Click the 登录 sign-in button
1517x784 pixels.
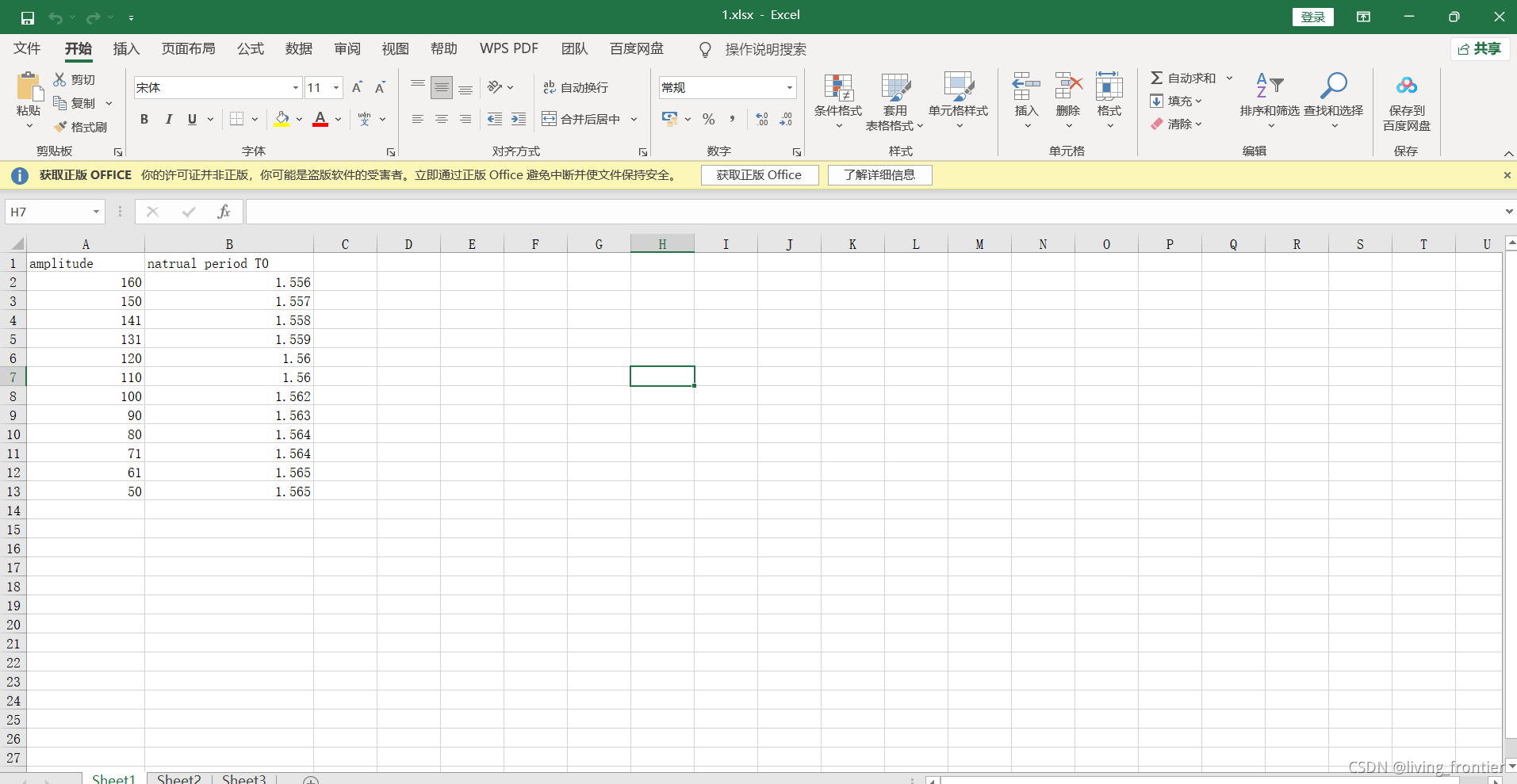pyautogui.click(x=1313, y=17)
